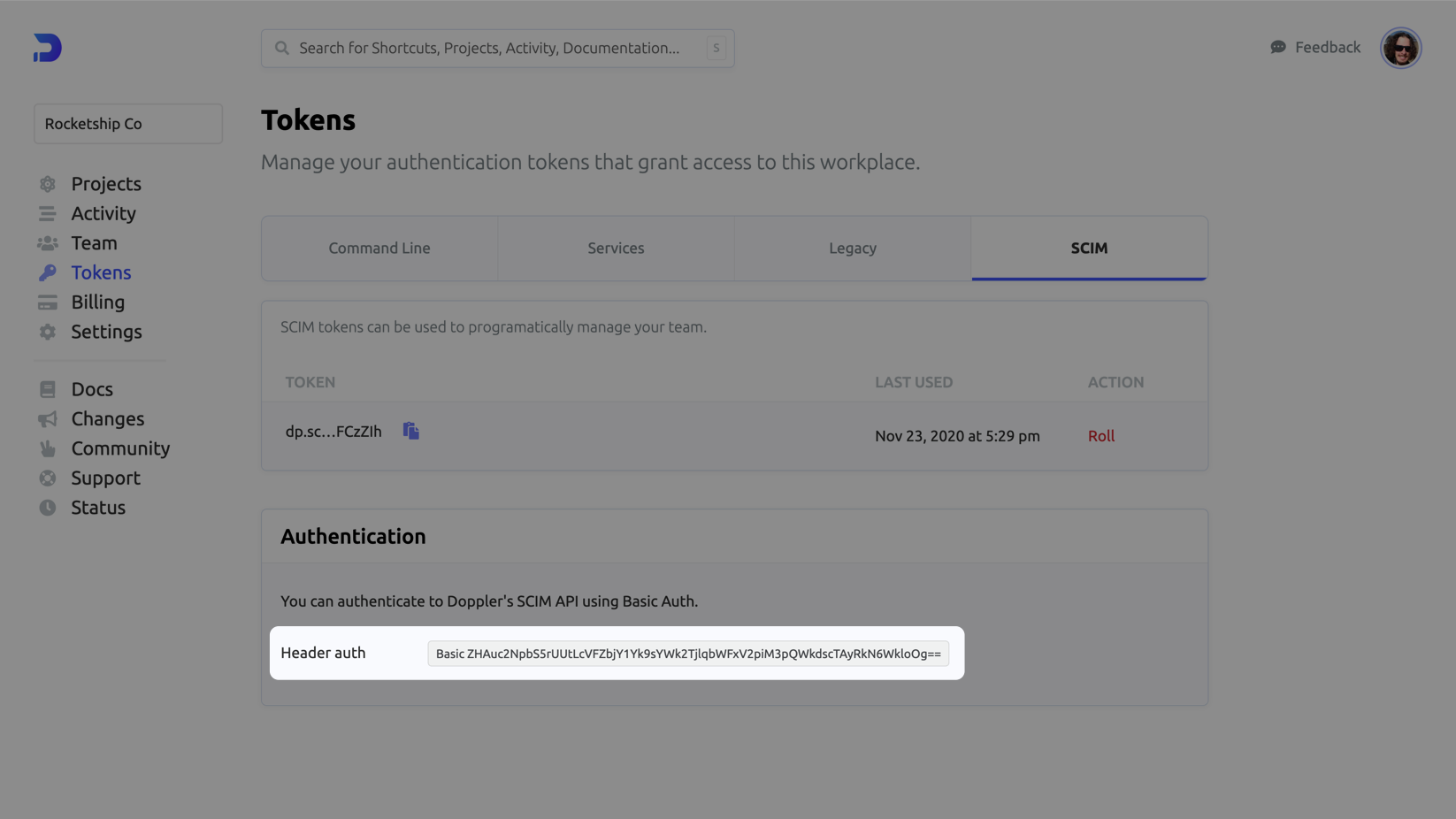Roll the SCIM token
Image resolution: width=1456 pixels, height=819 pixels.
[x=1101, y=436]
